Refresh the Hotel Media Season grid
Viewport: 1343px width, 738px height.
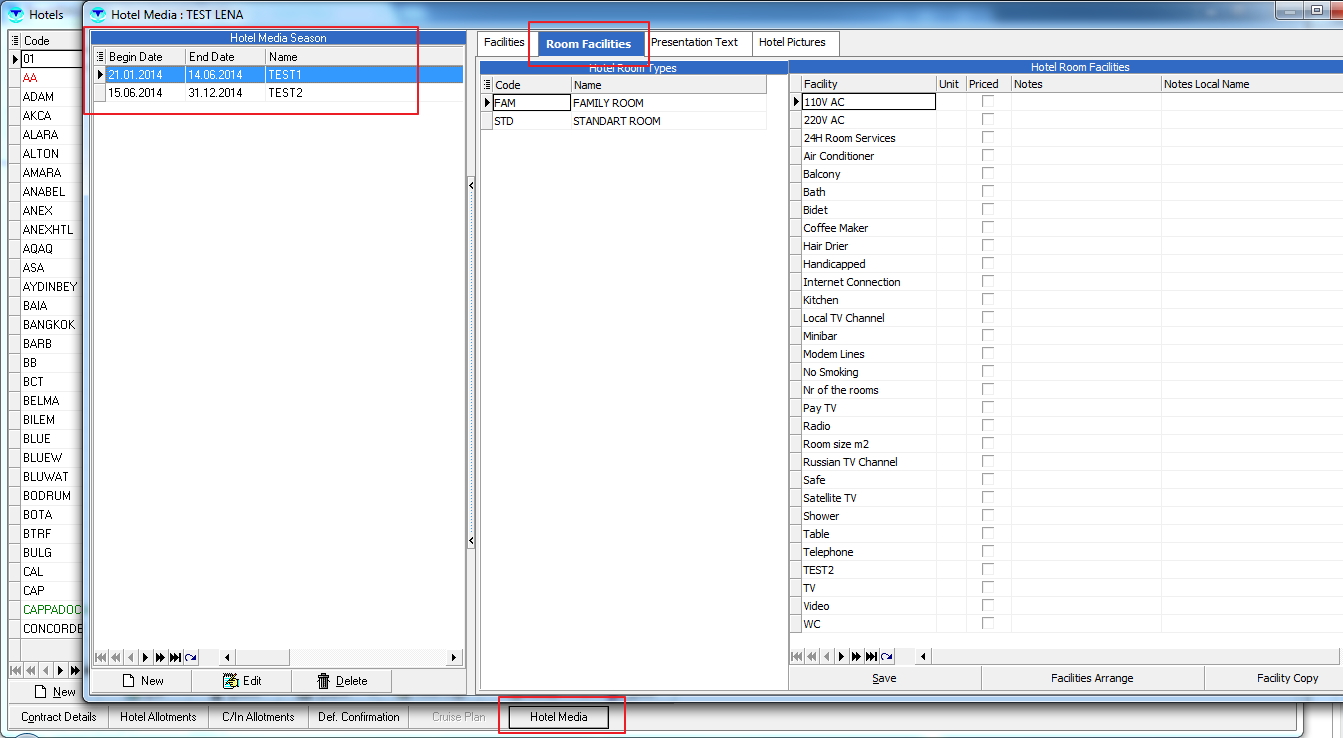coord(190,657)
